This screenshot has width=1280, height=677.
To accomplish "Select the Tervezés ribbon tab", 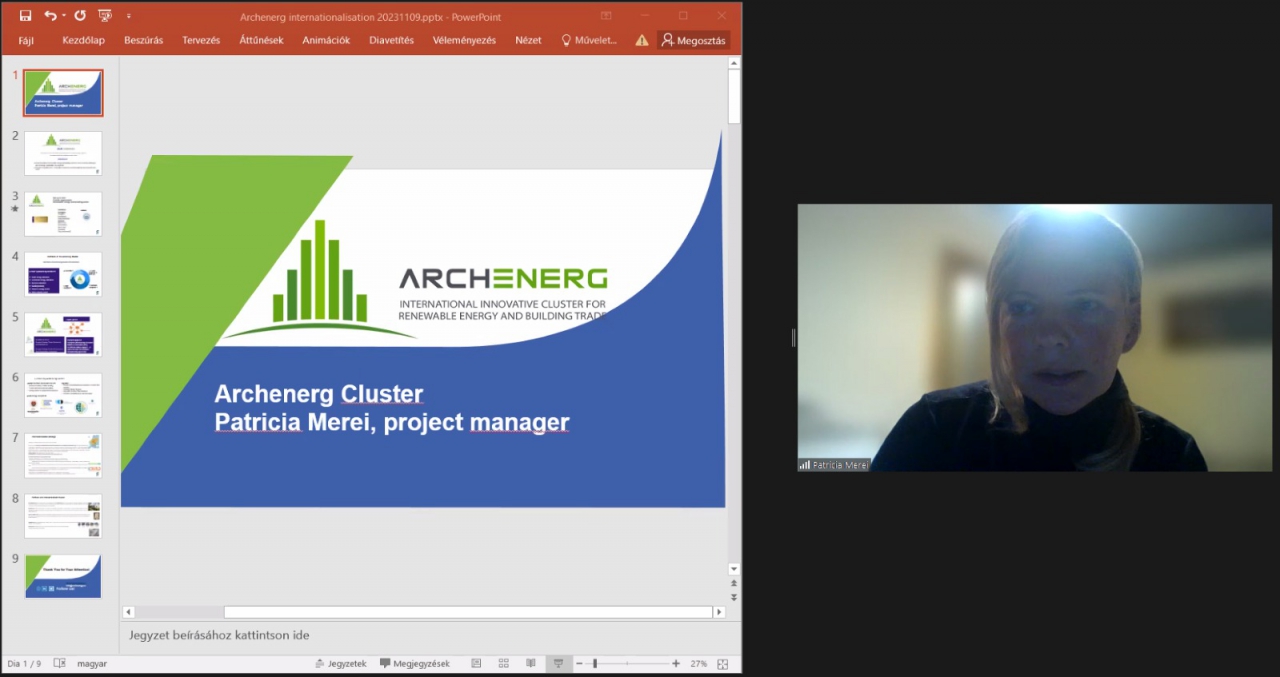I will (201, 41).
